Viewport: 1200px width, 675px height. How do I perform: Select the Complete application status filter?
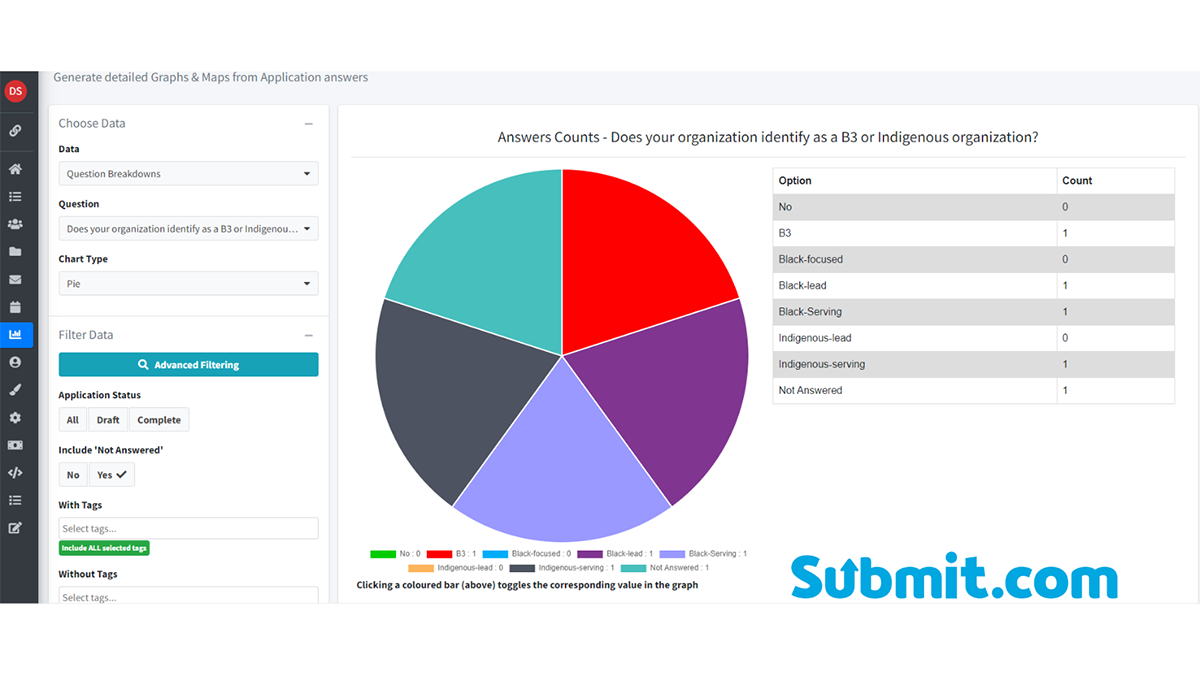click(159, 419)
